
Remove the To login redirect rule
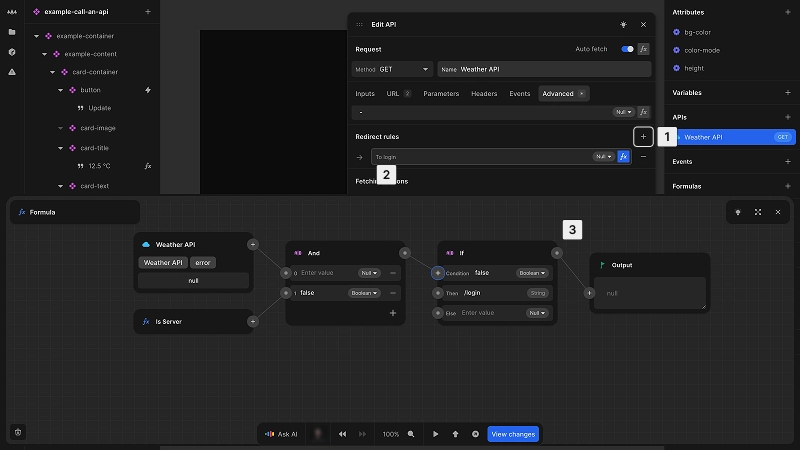click(643, 157)
